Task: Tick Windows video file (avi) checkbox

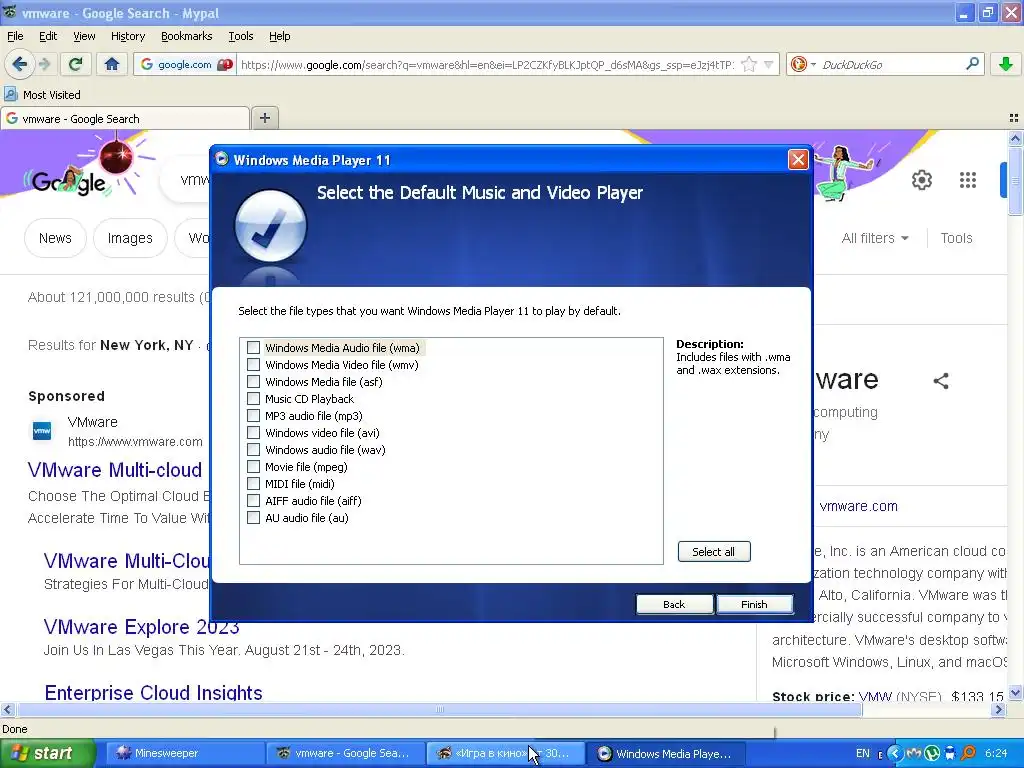Action: point(253,432)
